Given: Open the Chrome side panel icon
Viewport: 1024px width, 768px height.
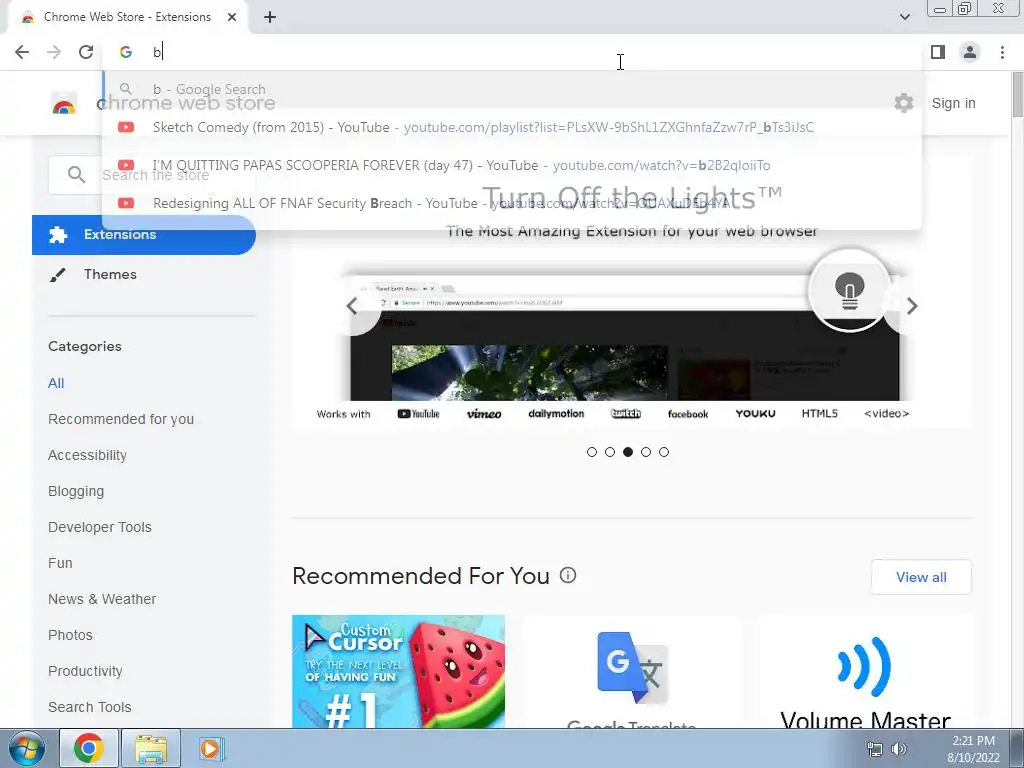Looking at the screenshot, I should pos(938,52).
